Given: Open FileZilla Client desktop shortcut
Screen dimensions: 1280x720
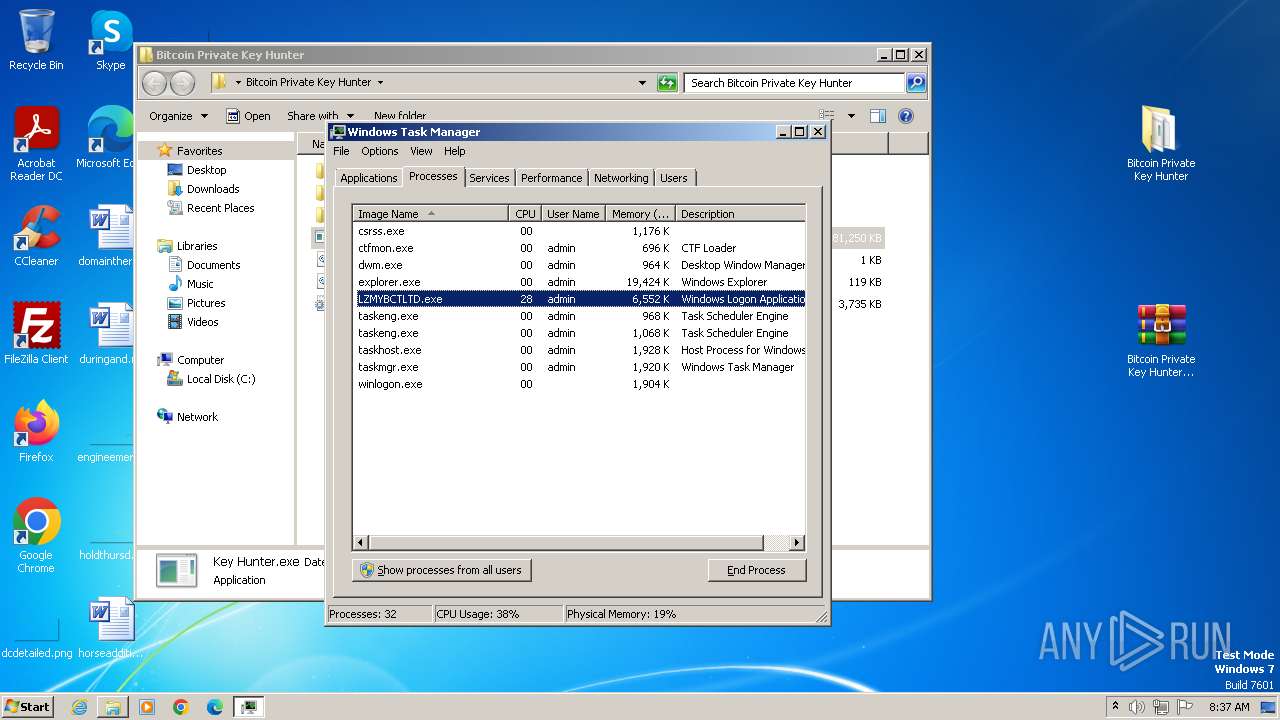Looking at the screenshot, I should point(36,333).
